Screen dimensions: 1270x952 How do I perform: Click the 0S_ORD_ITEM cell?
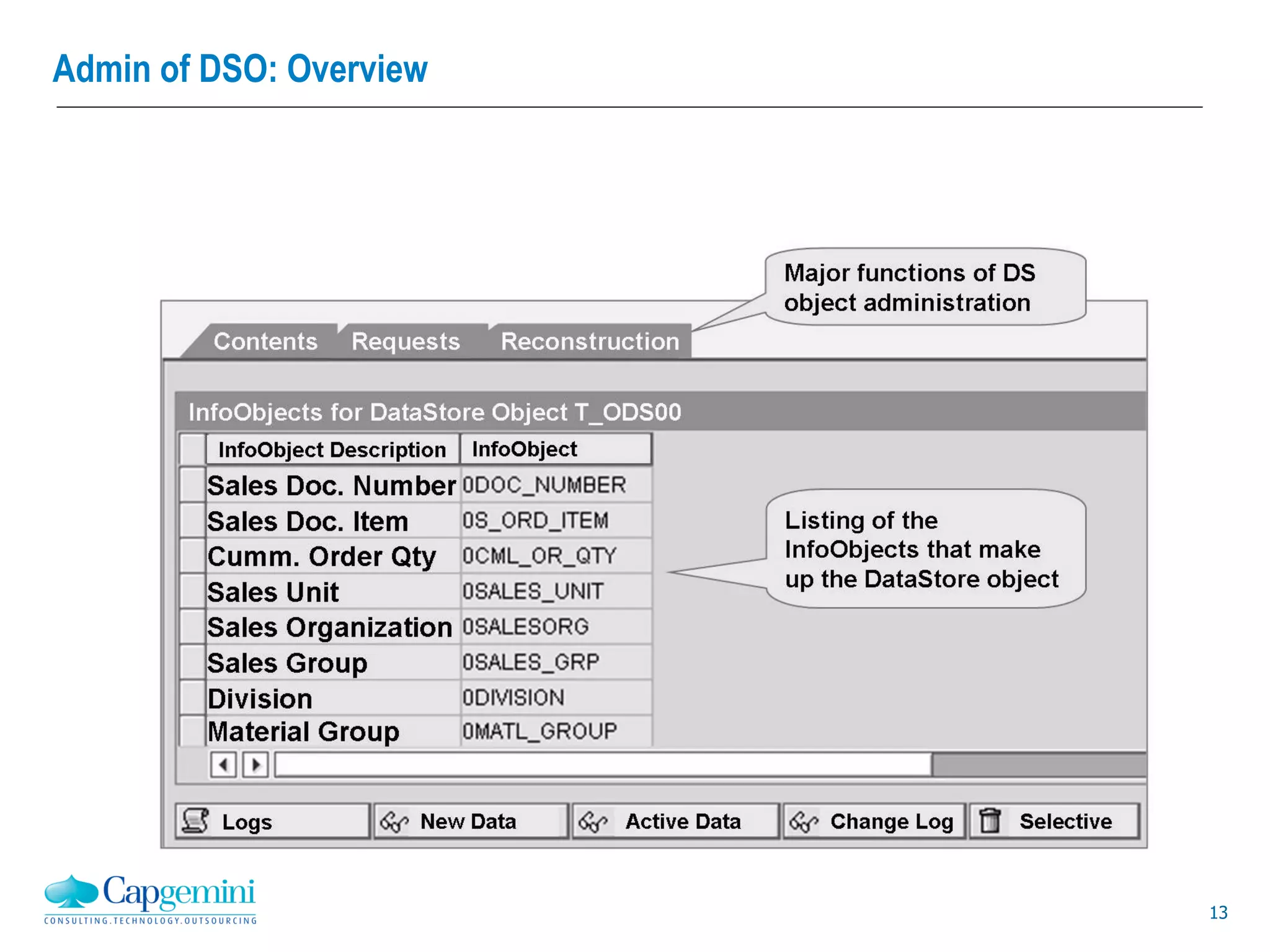pos(556,521)
